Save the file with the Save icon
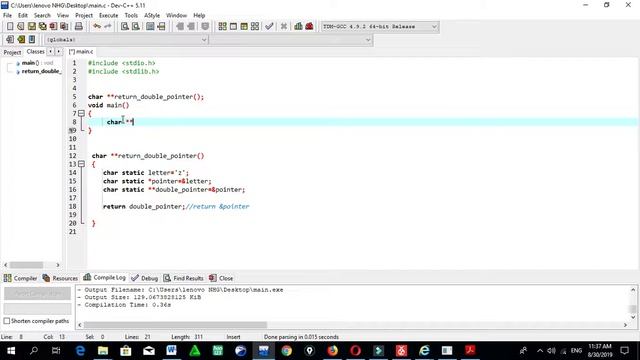This screenshot has width=640, height=360. pyautogui.click(x=31, y=27)
